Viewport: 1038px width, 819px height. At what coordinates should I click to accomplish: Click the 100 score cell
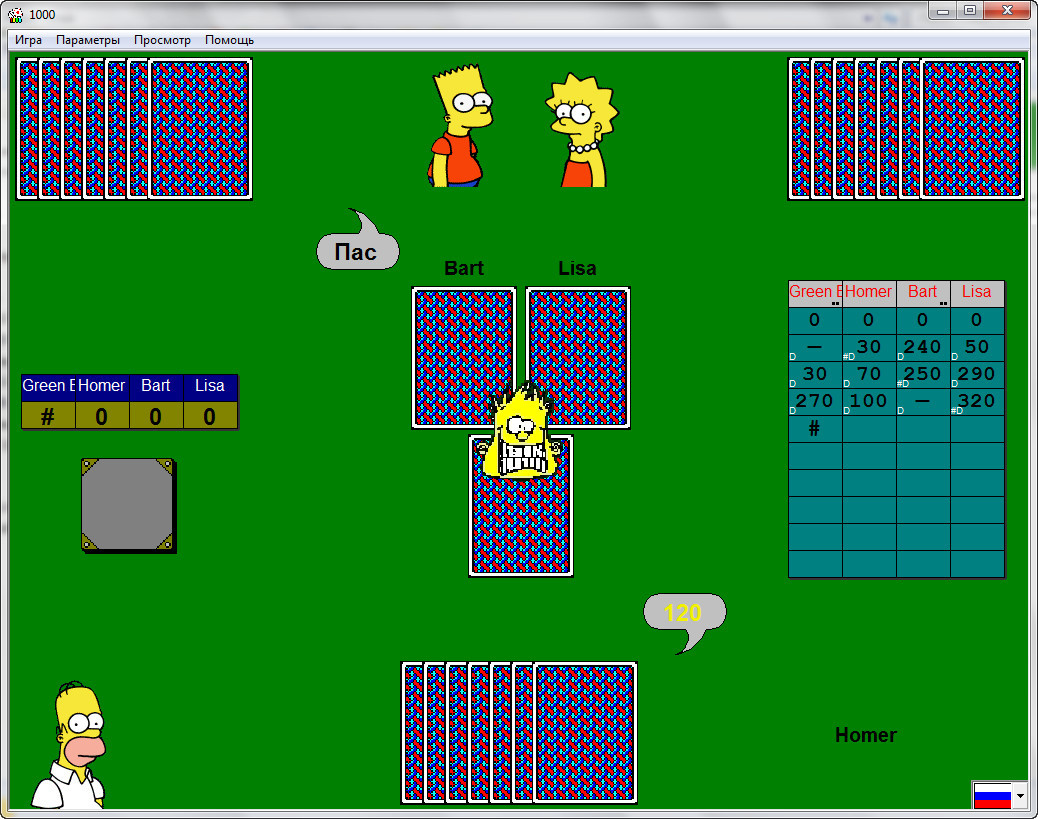(869, 401)
